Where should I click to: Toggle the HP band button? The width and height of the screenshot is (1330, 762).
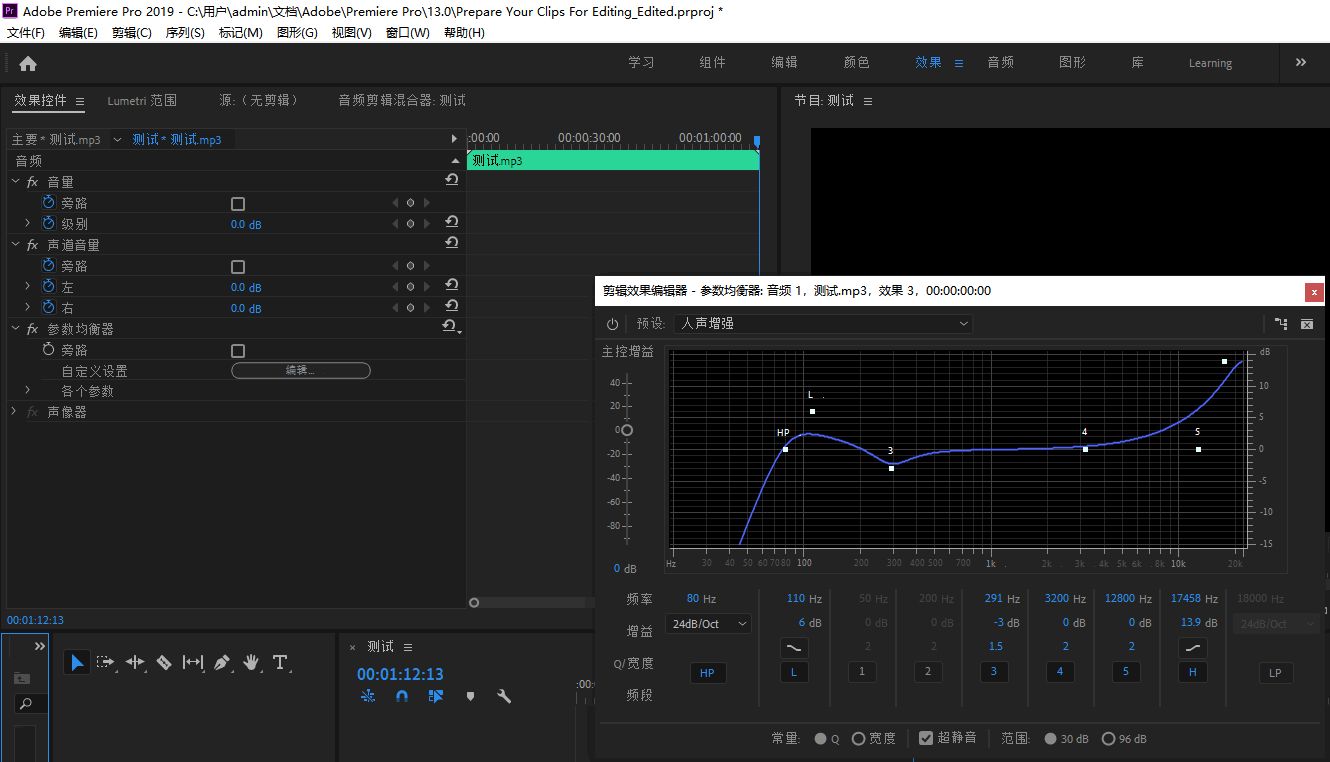[707, 673]
